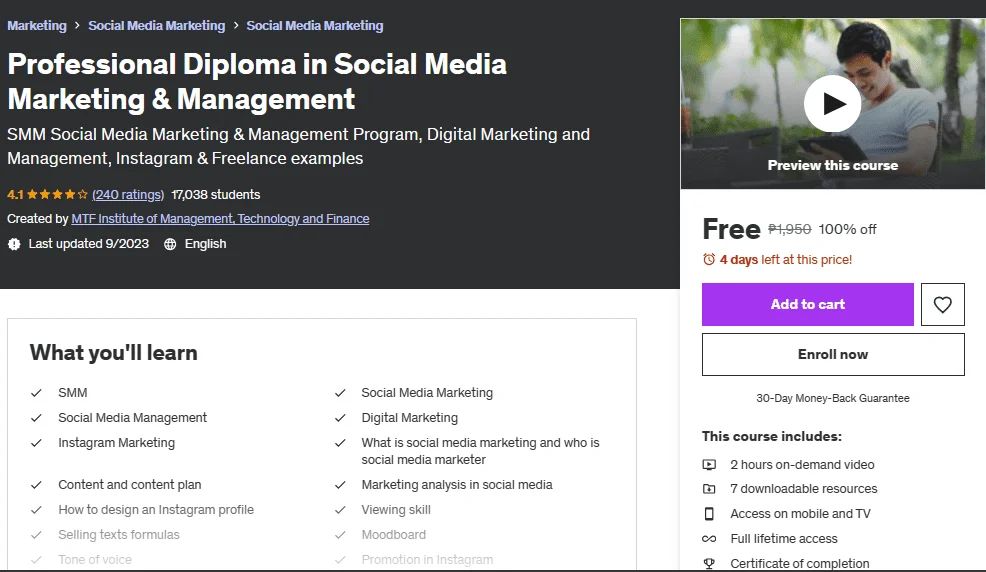Click the checkmark beside Instagram Marketing

[x=36, y=443]
